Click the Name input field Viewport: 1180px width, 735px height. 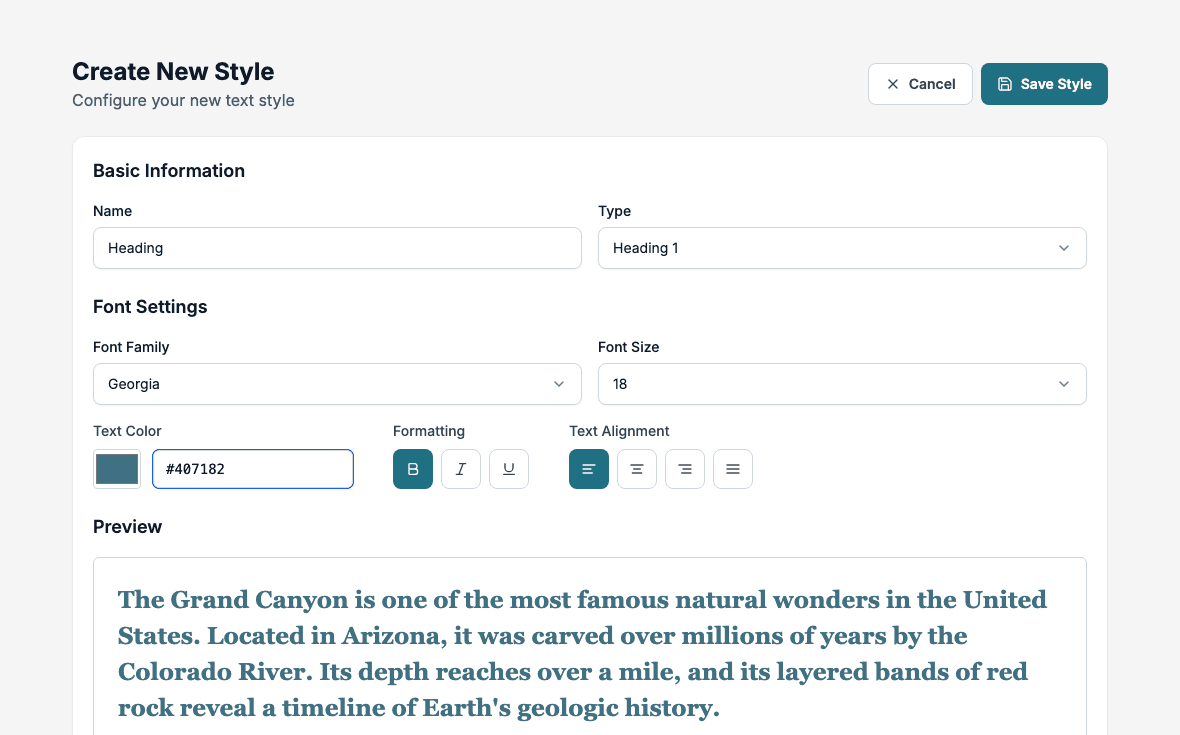click(x=337, y=248)
